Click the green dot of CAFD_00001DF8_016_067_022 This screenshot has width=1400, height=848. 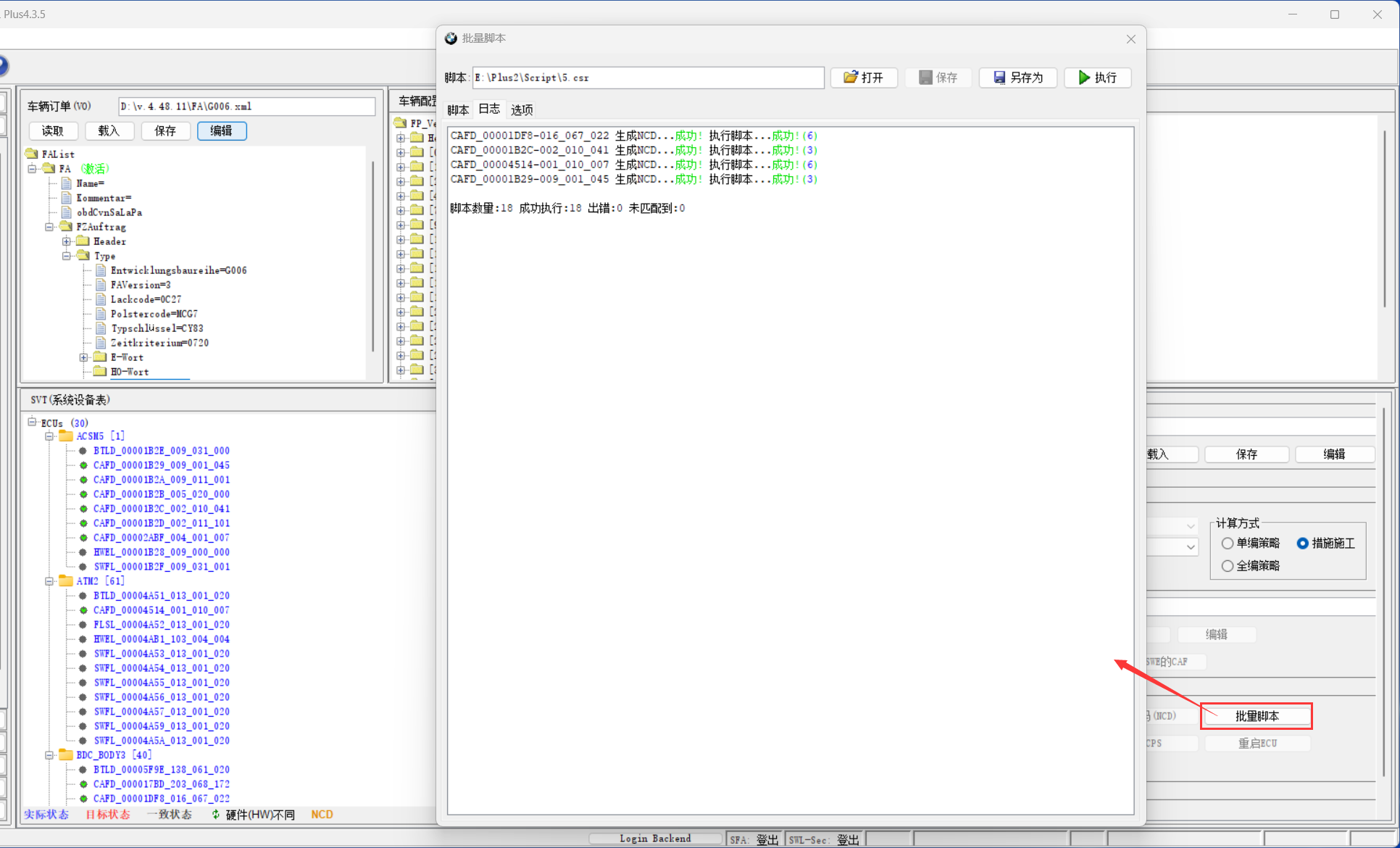pyautogui.click(x=83, y=799)
